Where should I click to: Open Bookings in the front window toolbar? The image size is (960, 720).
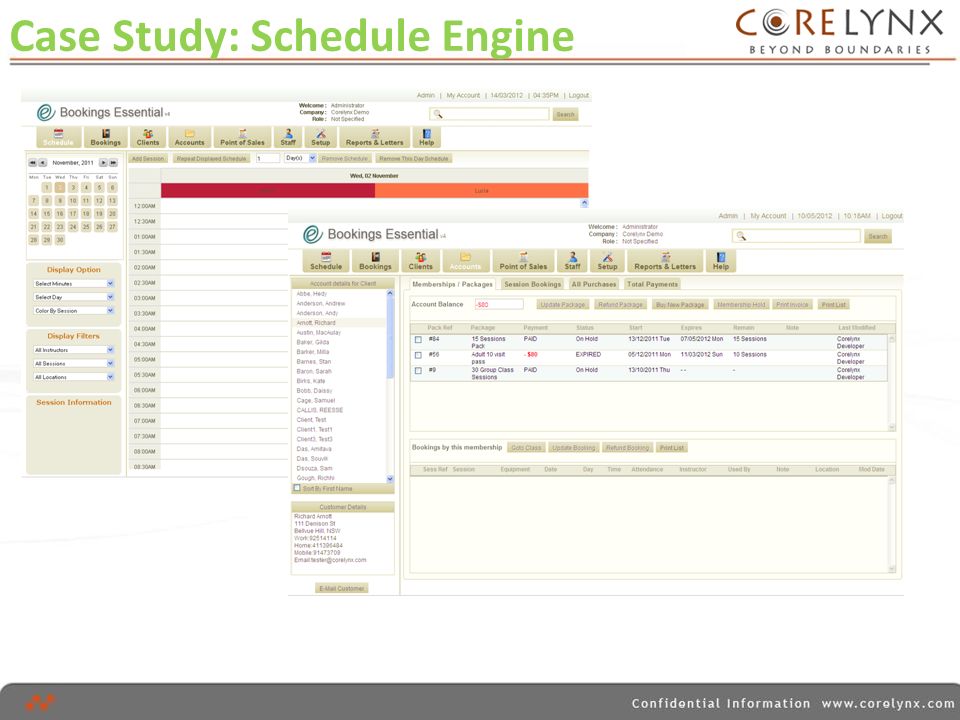pos(375,261)
